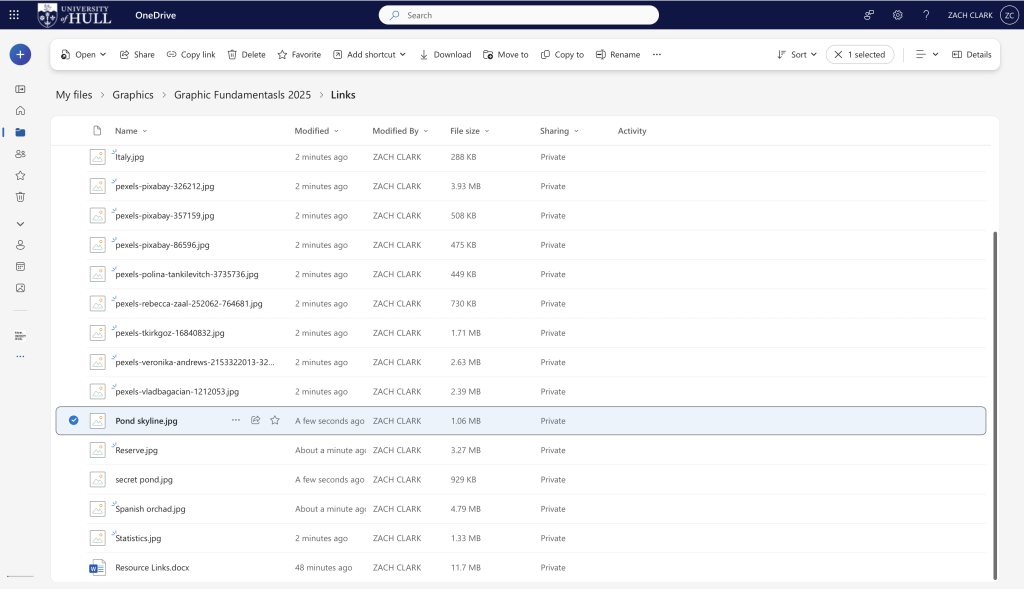Viewport: 1024px width, 589px height.
Task: Open the toolbar more options ellipsis
Action: tap(657, 55)
